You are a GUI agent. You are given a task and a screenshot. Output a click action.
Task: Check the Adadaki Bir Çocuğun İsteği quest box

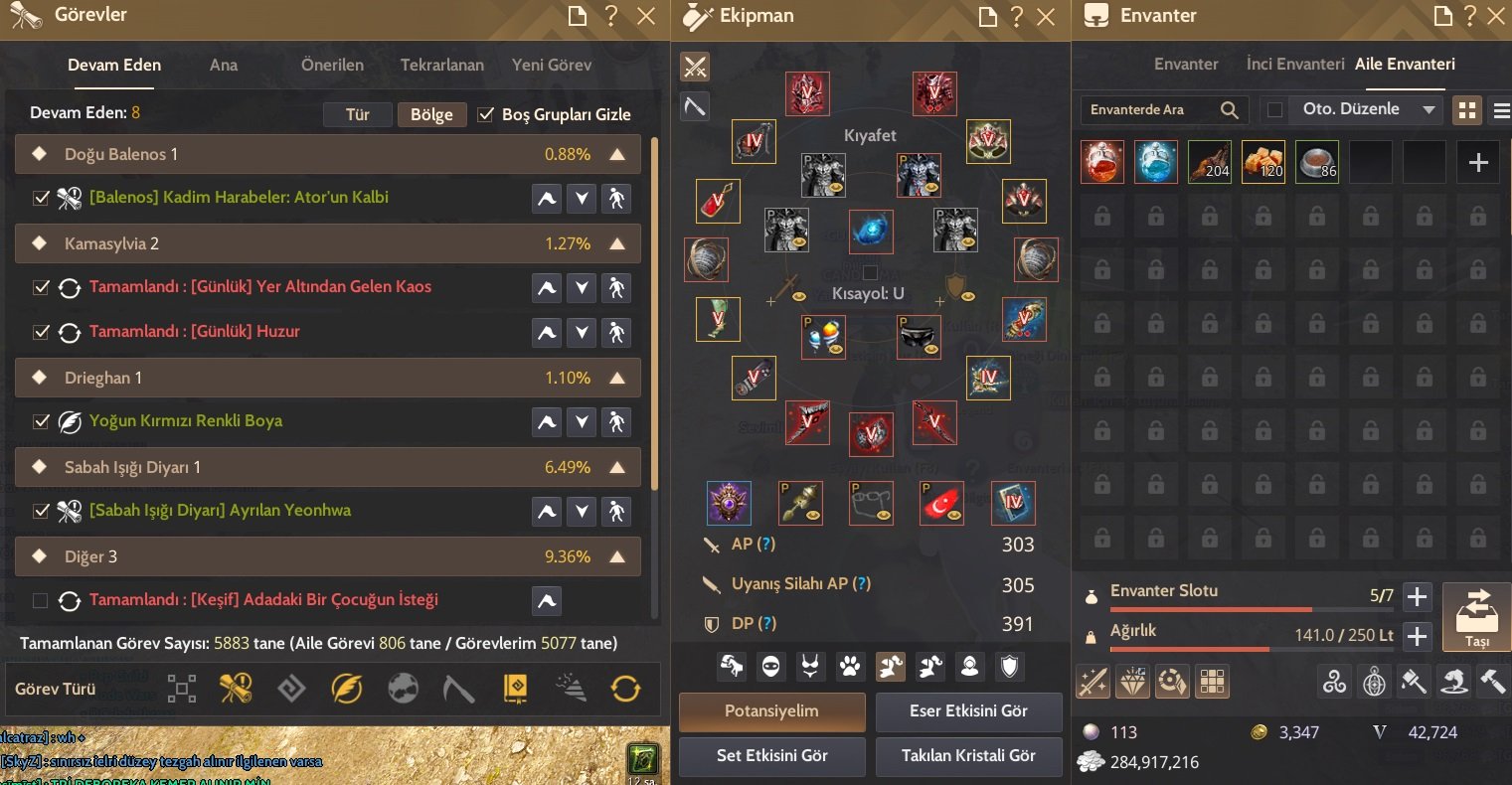pyautogui.click(x=41, y=600)
